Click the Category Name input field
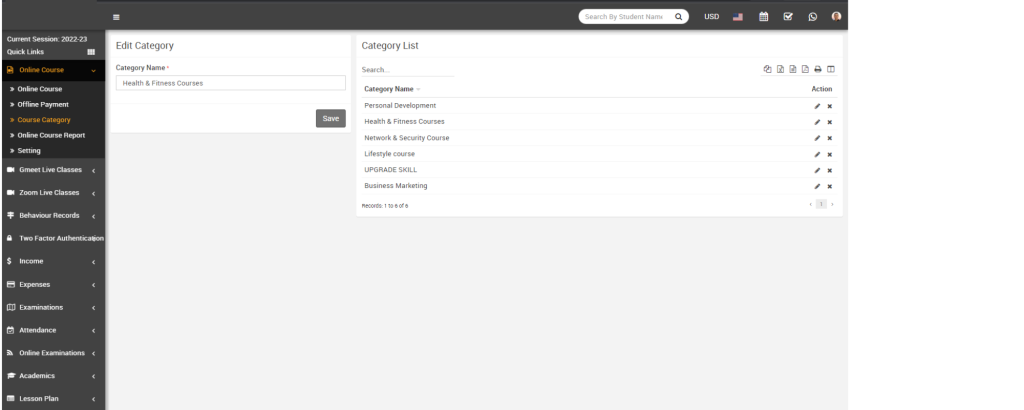 pos(230,83)
